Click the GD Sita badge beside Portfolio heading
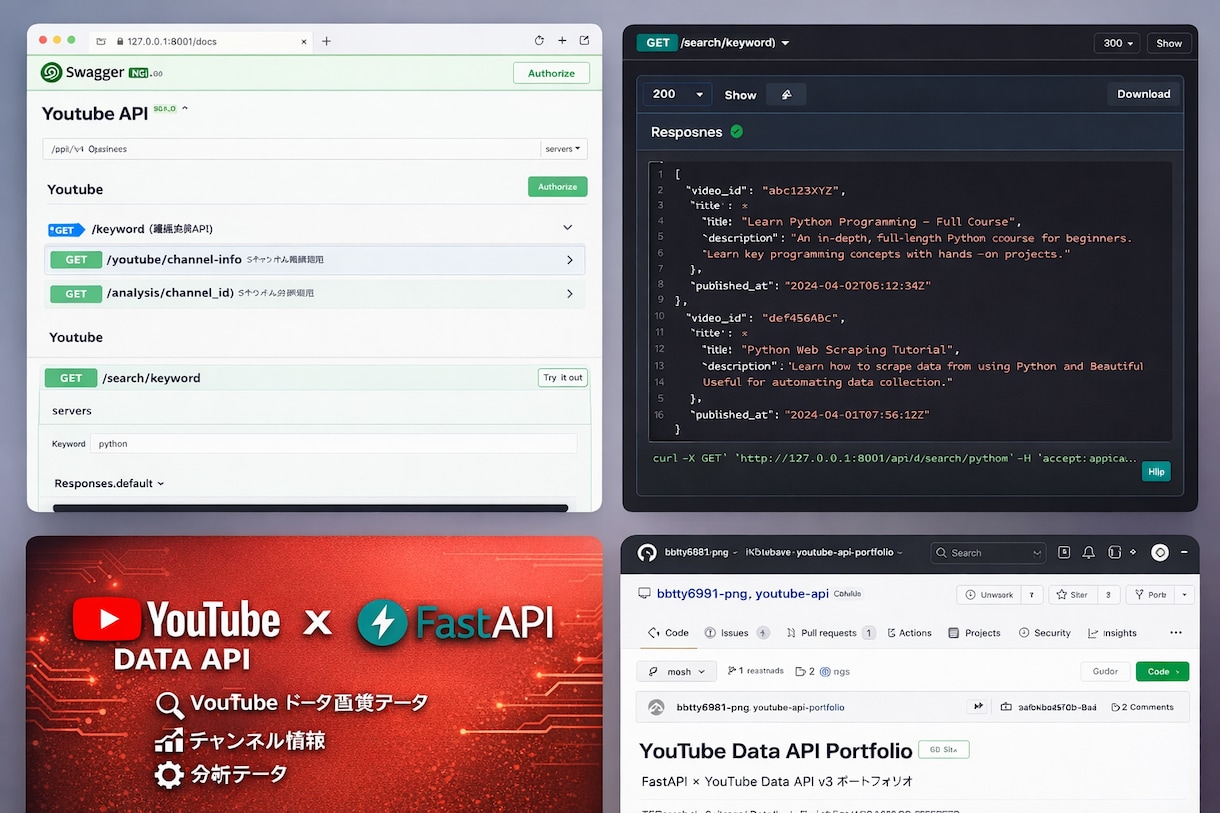 (944, 749)
